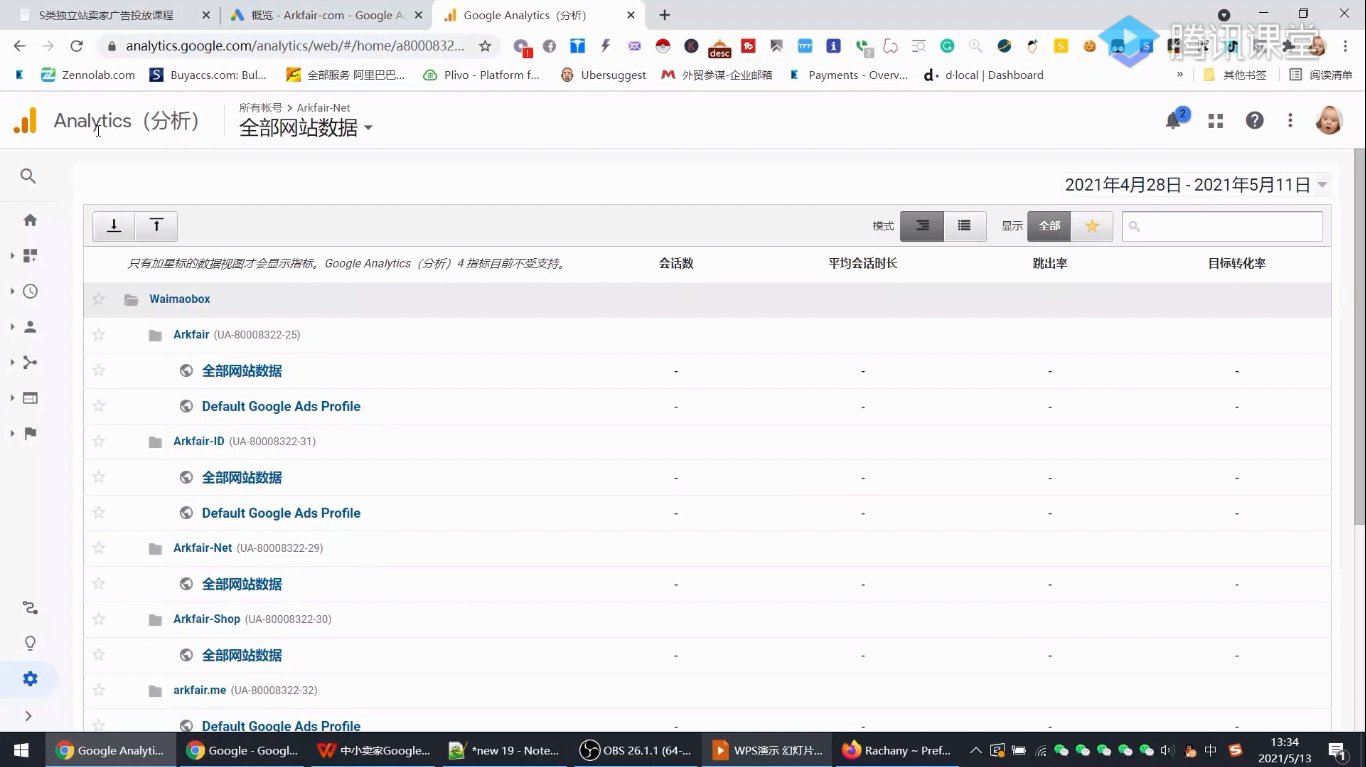Image resolution: width=1366 pixels, height=767 pixels.
Task: Open the Acquisition reports icon in sidebar
Action: (x=29, y=363)
